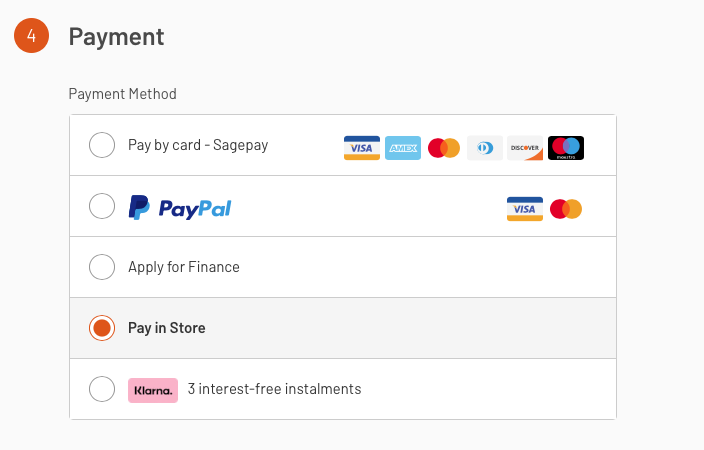
Task: Select the PayPal radio button
Action: point(102,207)
